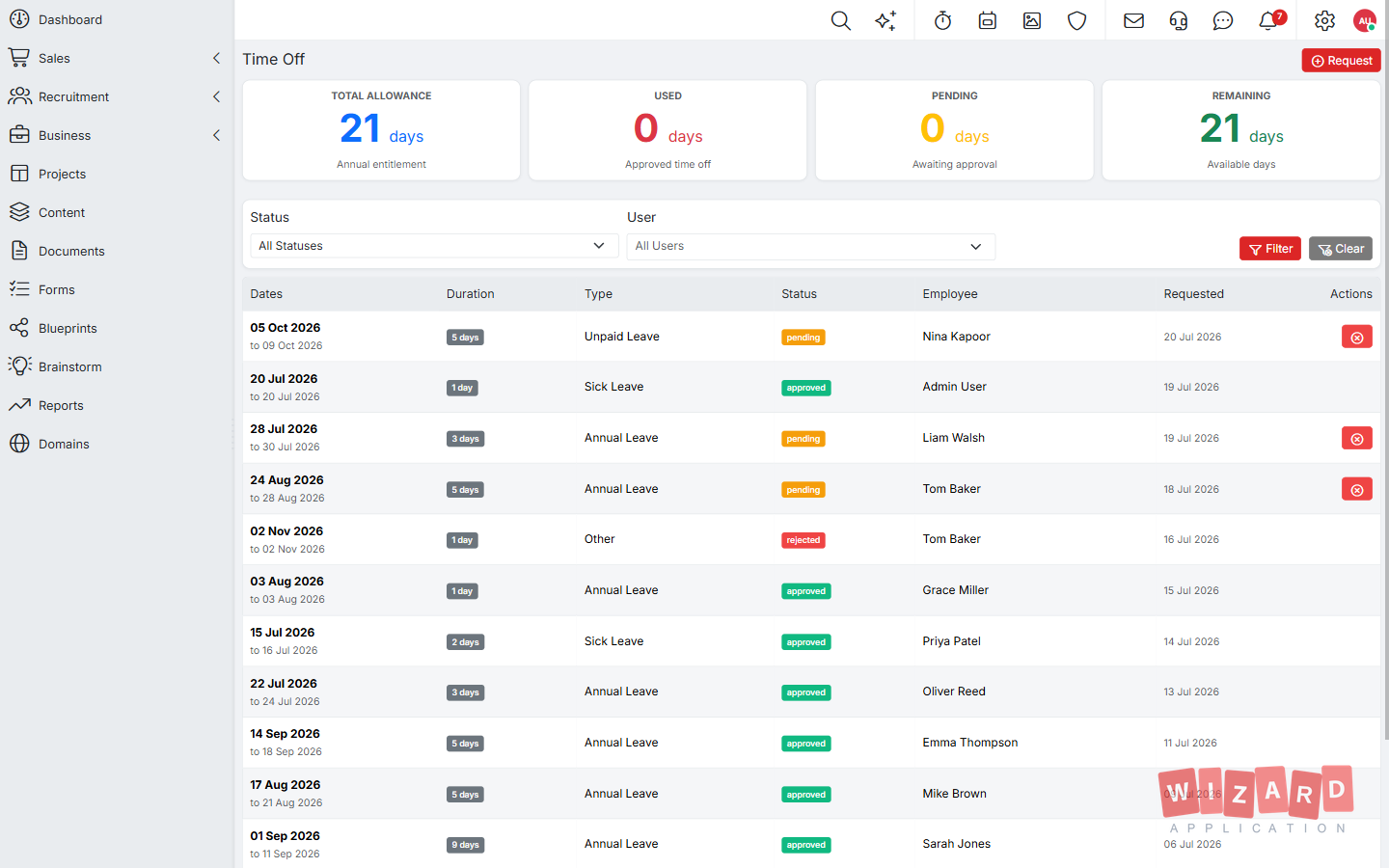Open Reports menu item
Image resolution: width=1389 pixels, height=868 pixels.
(x=61, y=405)
